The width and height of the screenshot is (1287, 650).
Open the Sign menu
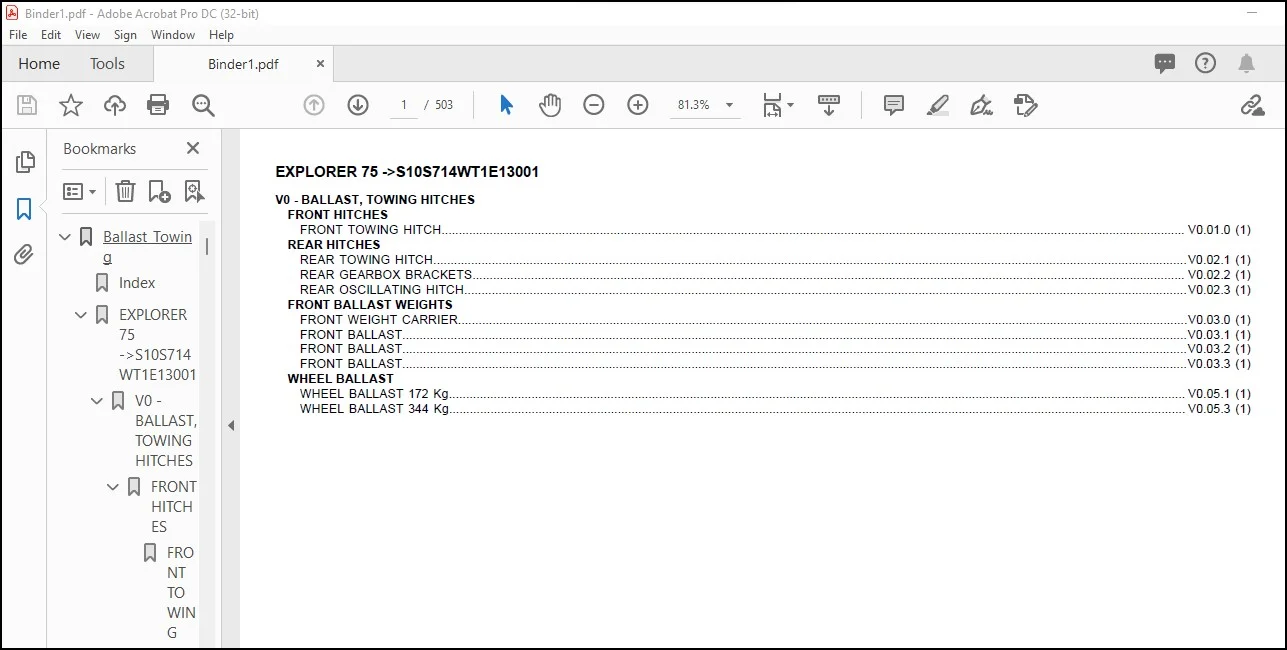[x=125, y=34]
